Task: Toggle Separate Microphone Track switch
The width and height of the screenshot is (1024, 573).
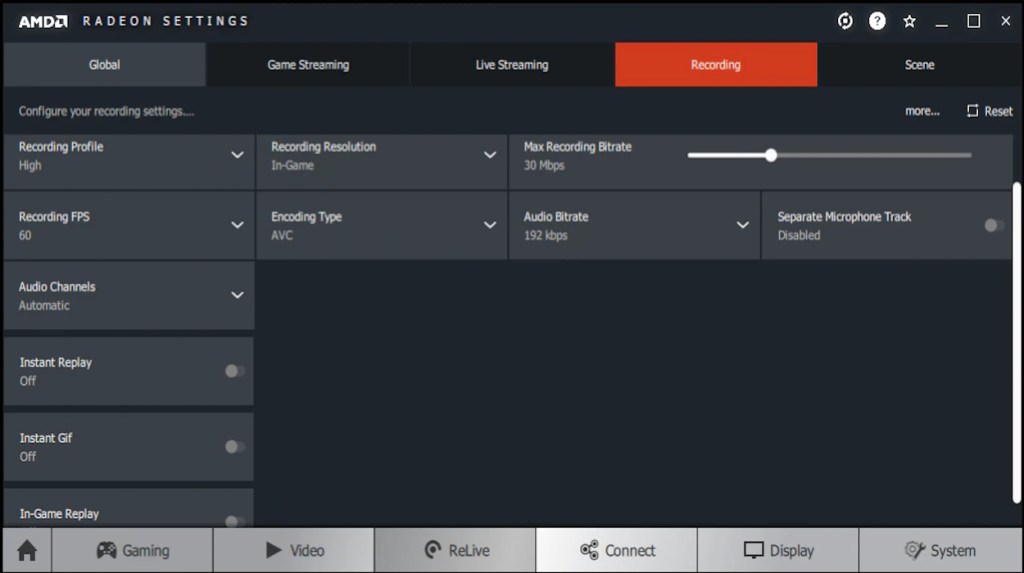Action: pyautogui.click(x=994, y=225)
